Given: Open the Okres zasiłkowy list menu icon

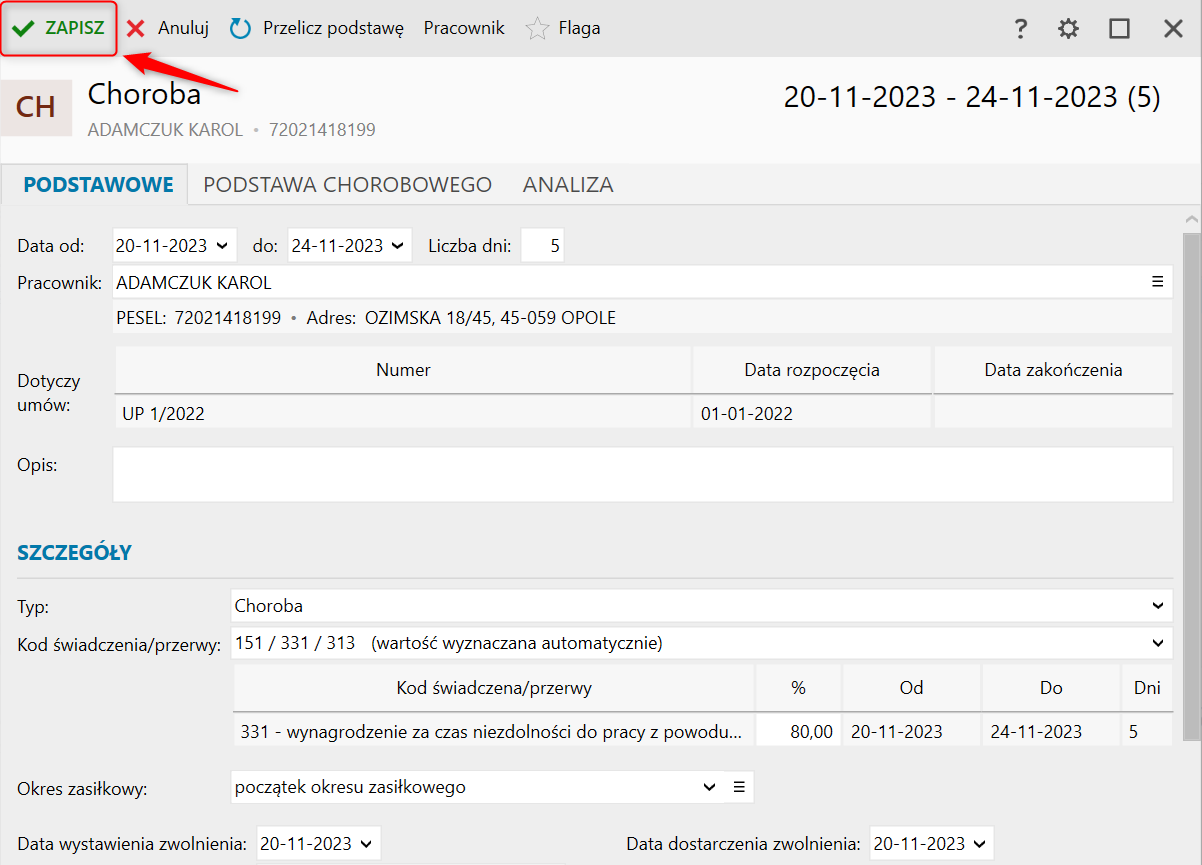Looking at the screenshot, I should click(739, 787).
